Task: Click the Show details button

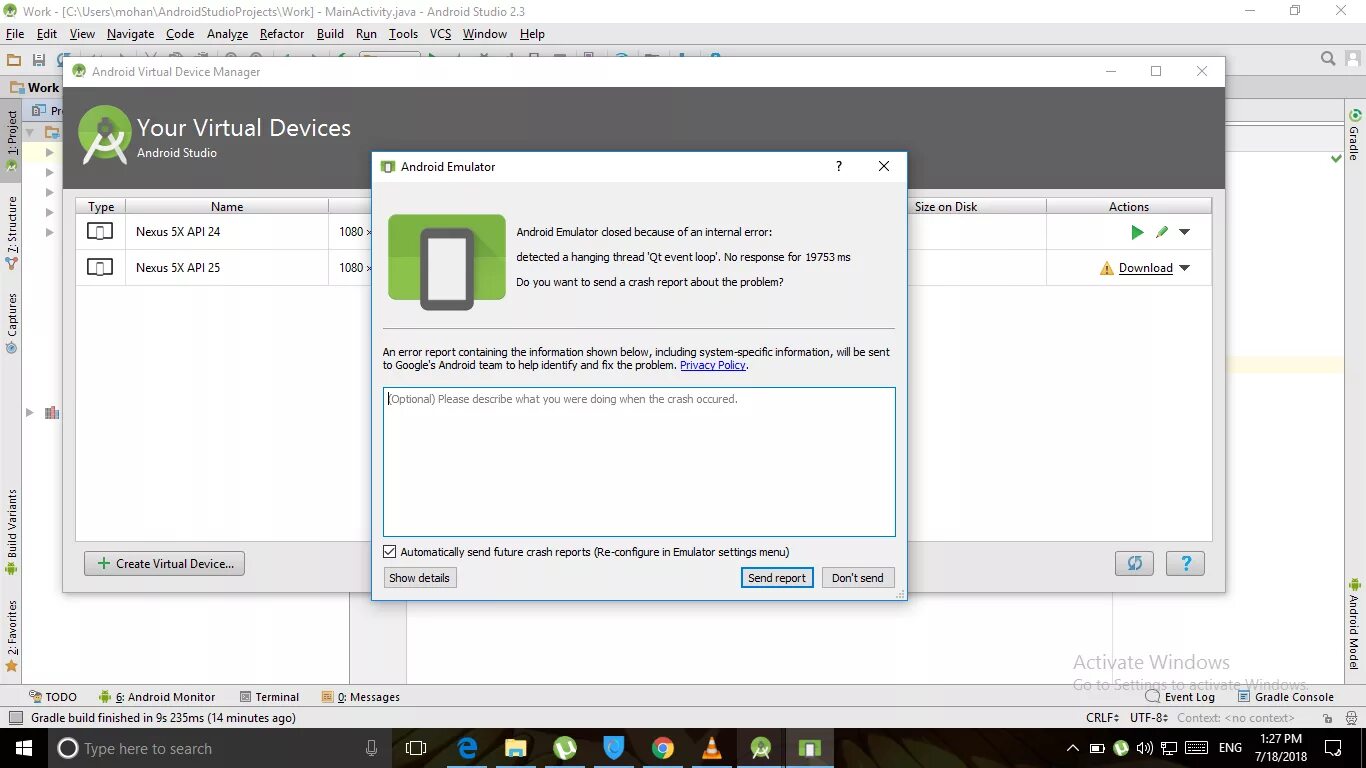Action: [x=420, y=578]
